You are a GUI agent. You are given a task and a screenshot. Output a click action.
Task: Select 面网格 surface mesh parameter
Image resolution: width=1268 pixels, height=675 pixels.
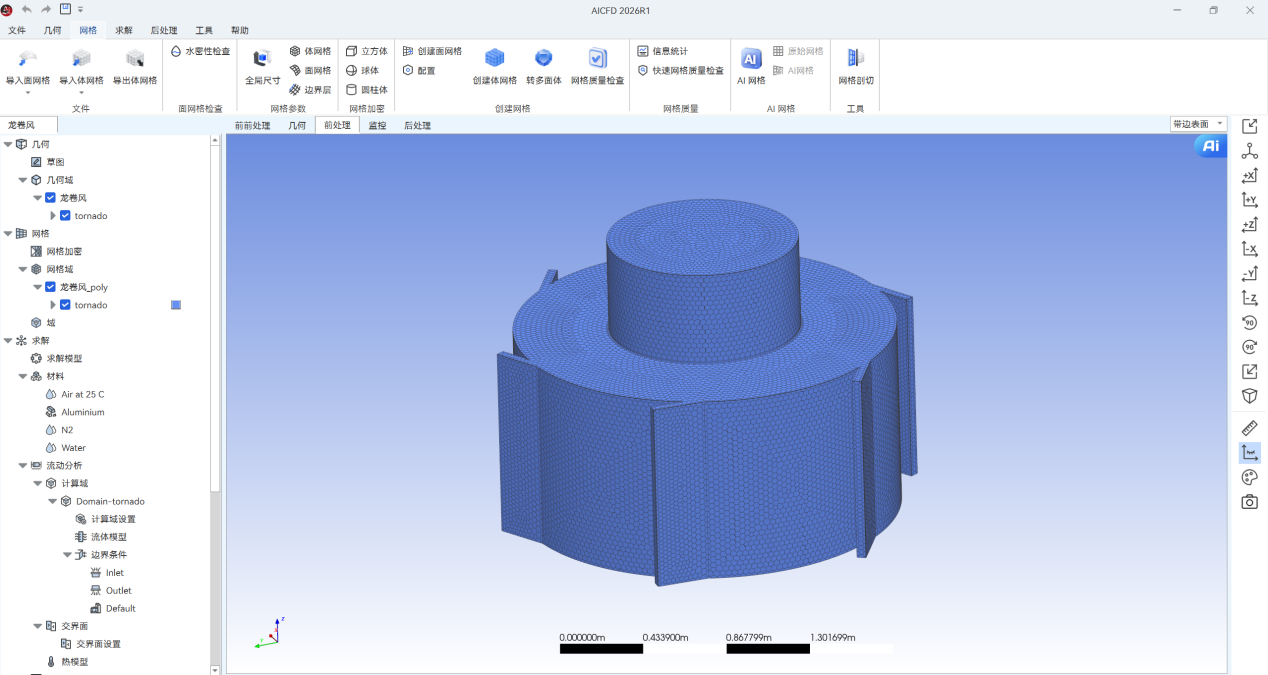(310, 70)
